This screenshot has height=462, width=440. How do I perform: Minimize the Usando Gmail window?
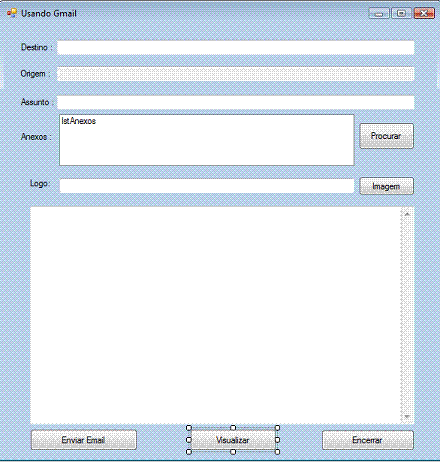click(379, 14)
